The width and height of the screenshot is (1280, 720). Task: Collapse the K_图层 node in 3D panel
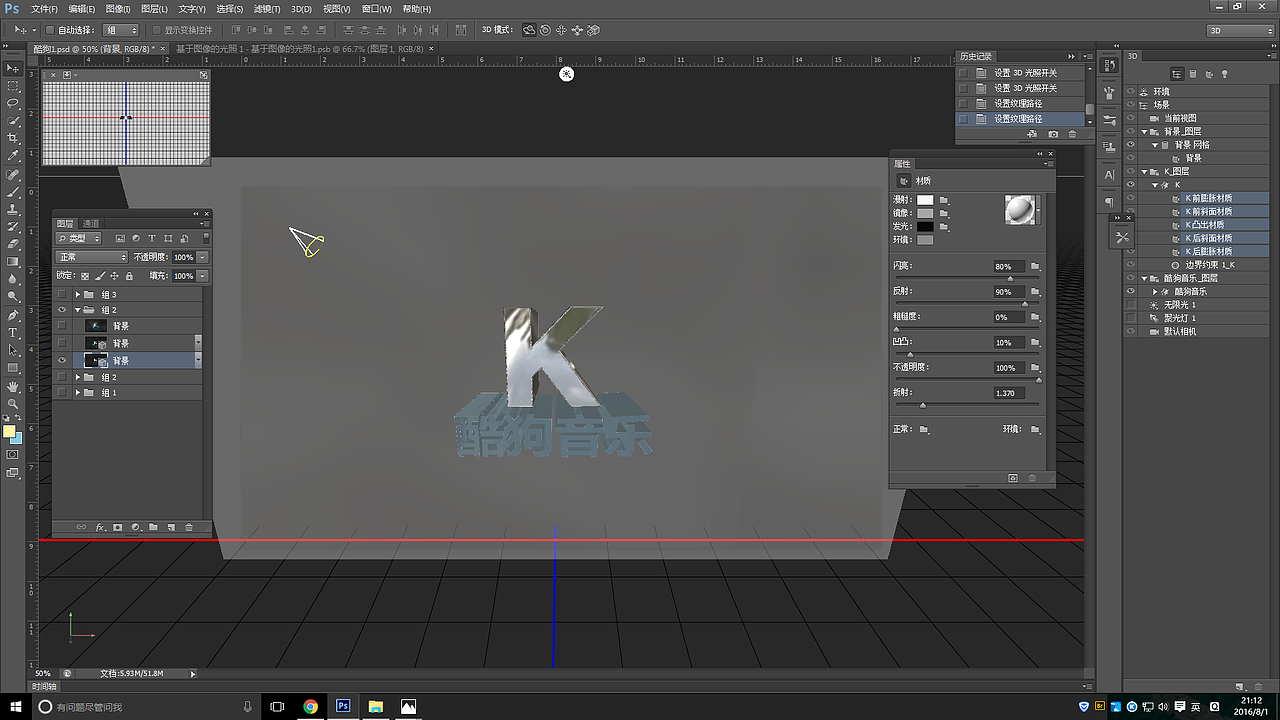pos(1145,171)
